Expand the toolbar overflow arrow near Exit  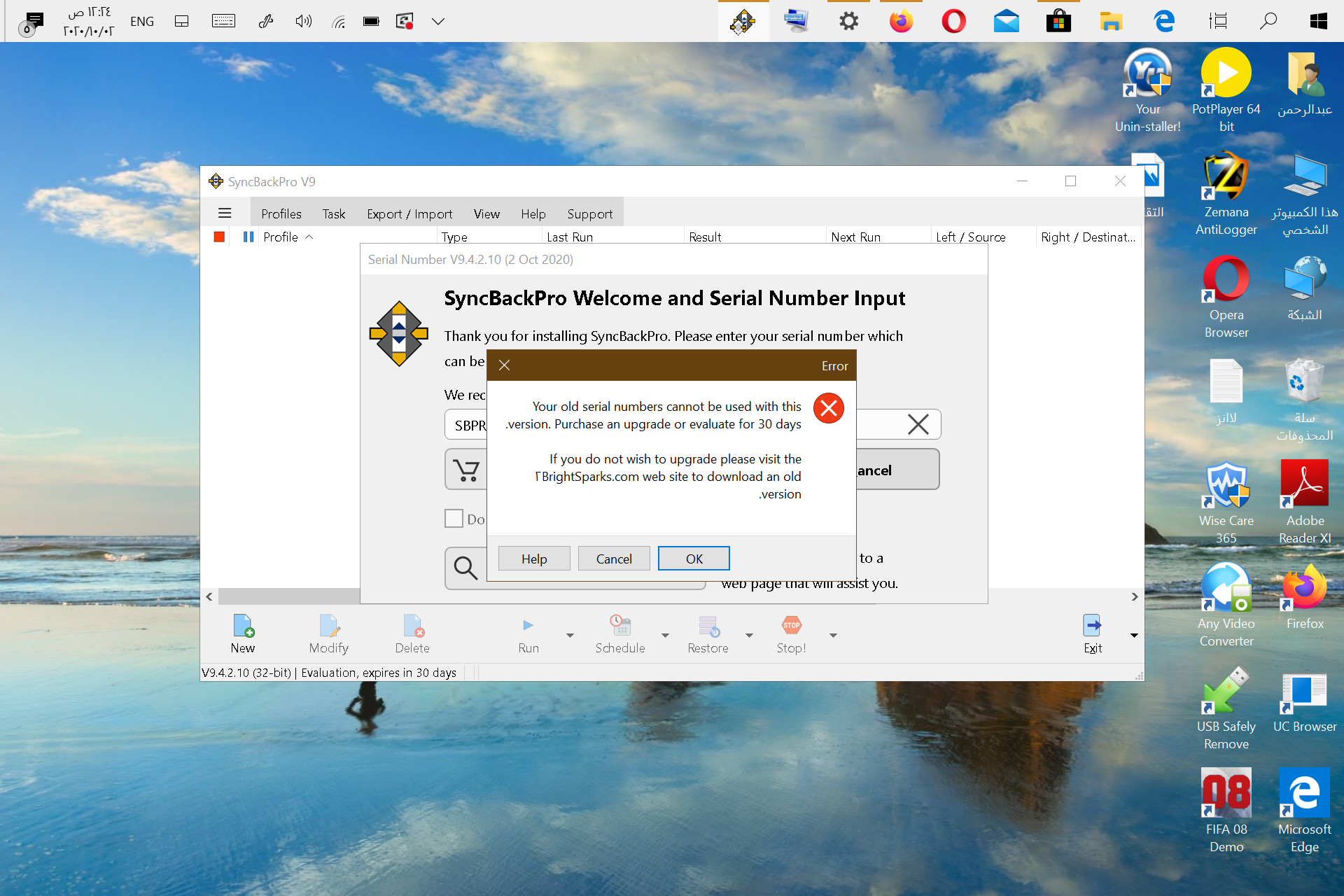pos(1134,635)
